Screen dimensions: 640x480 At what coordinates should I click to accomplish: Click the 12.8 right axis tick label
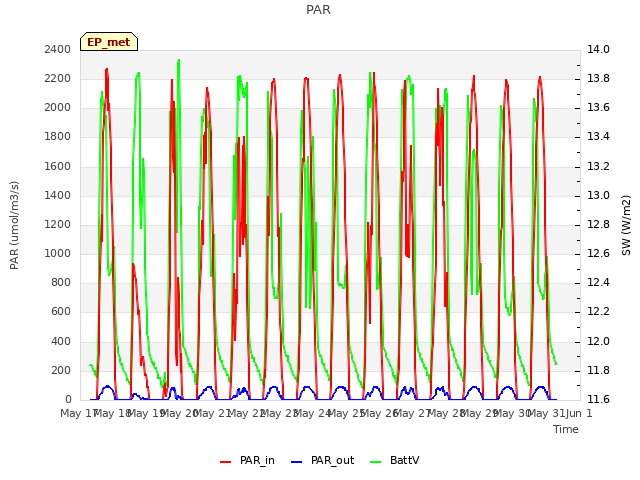[598, 224]
